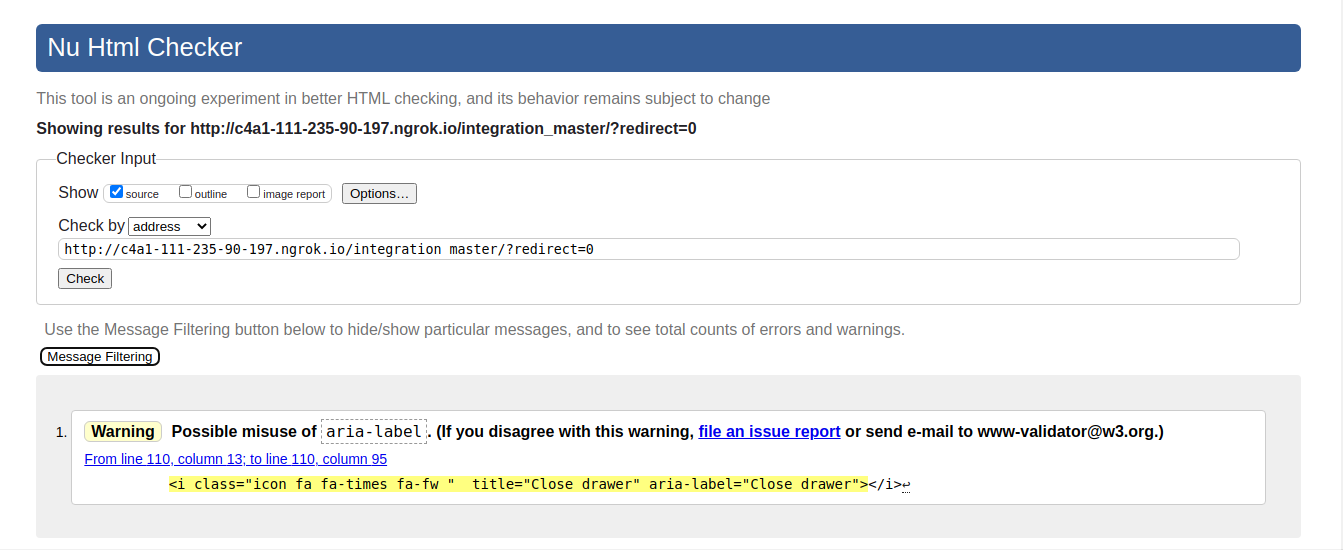Click the line break arrow symbol after </i>

(906, 486)
